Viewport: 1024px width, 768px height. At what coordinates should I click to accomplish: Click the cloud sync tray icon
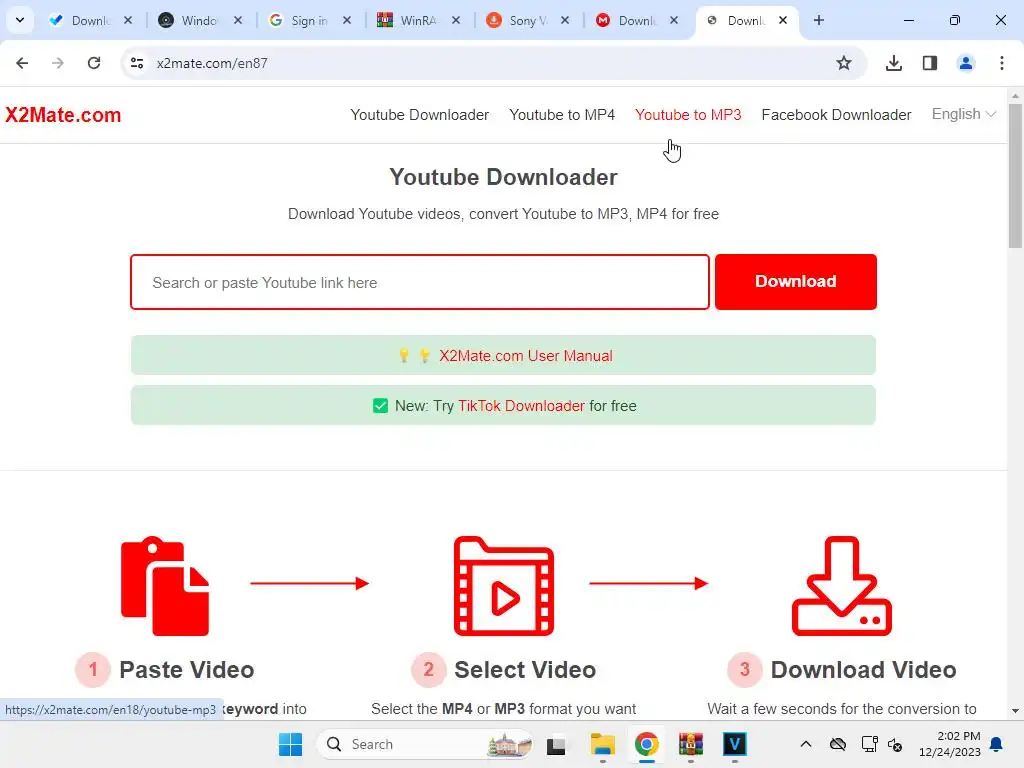838,744
